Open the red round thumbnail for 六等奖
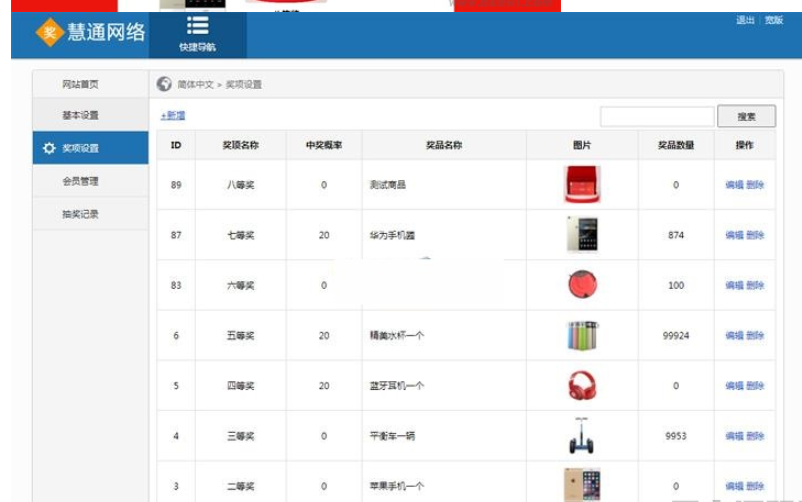802x502 pixels. 582,285
